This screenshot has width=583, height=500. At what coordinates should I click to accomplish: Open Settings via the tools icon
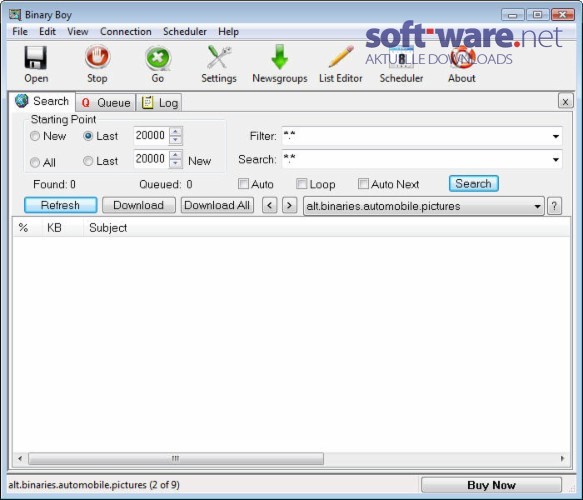pos(219,57)
